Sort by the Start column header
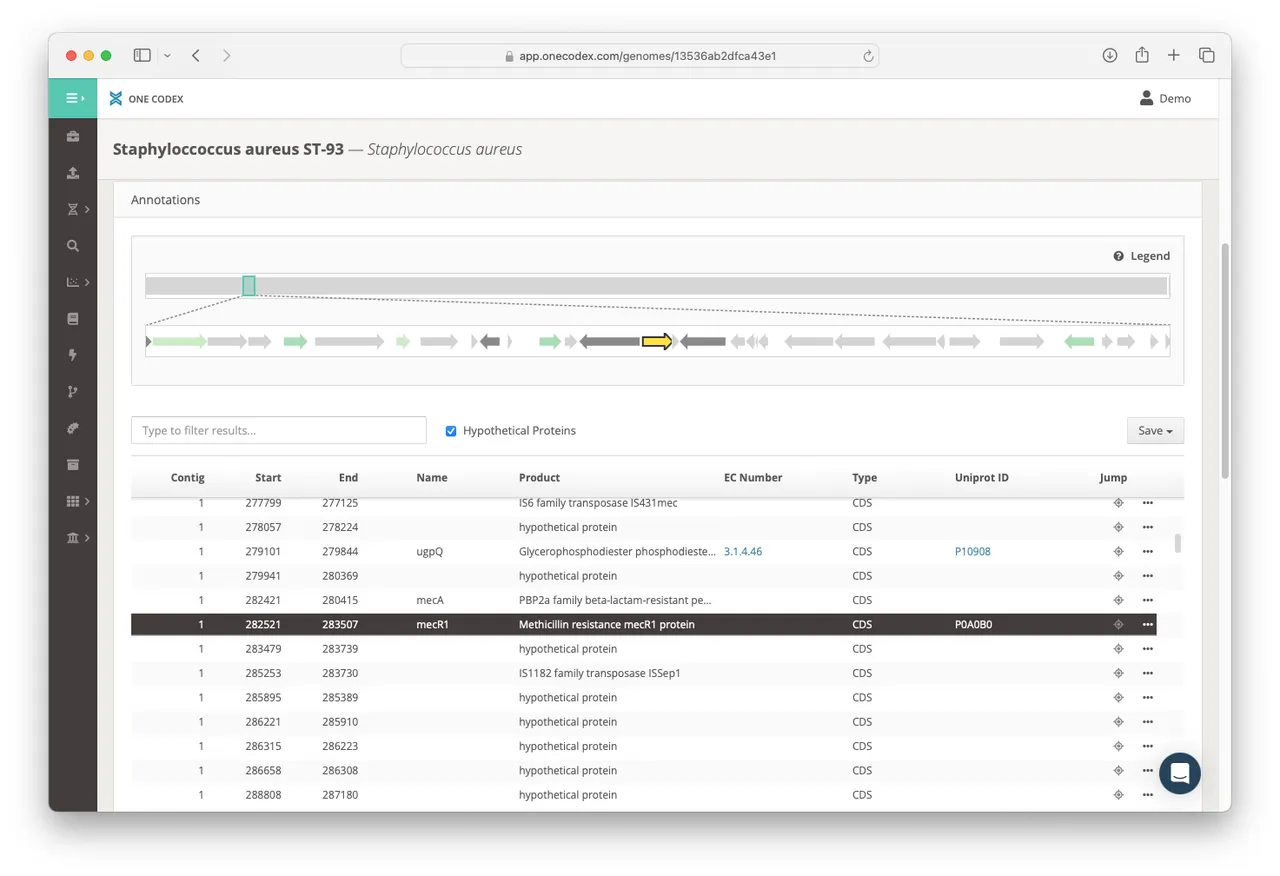Viewport: 1280px width, 876px height. coord(268,478)
